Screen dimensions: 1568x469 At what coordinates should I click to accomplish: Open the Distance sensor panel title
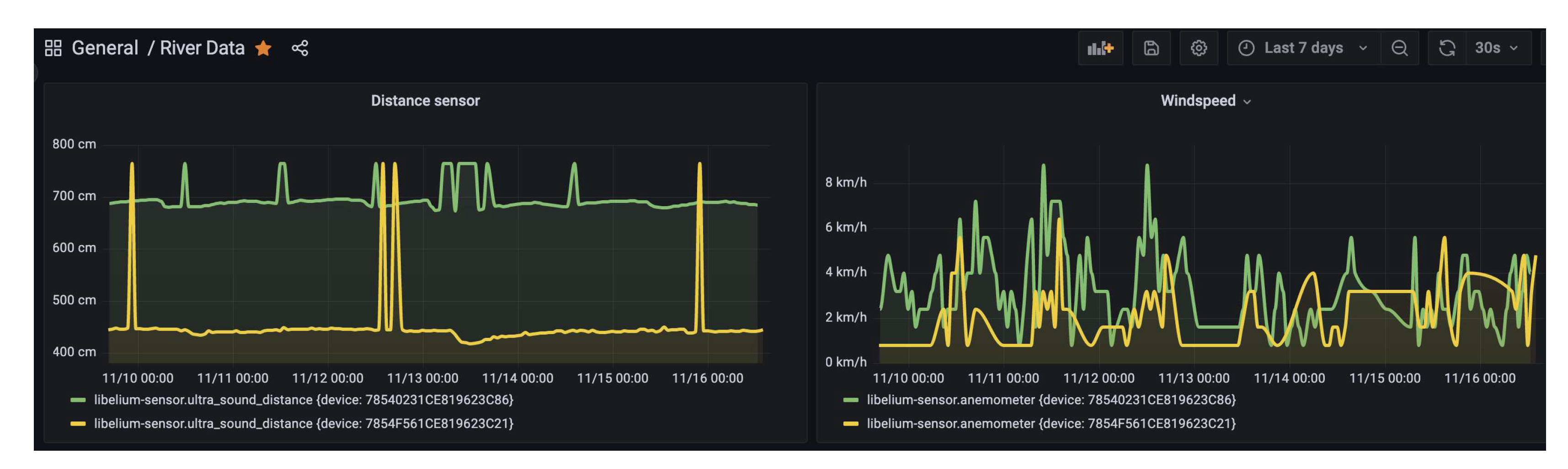point(425,101)
